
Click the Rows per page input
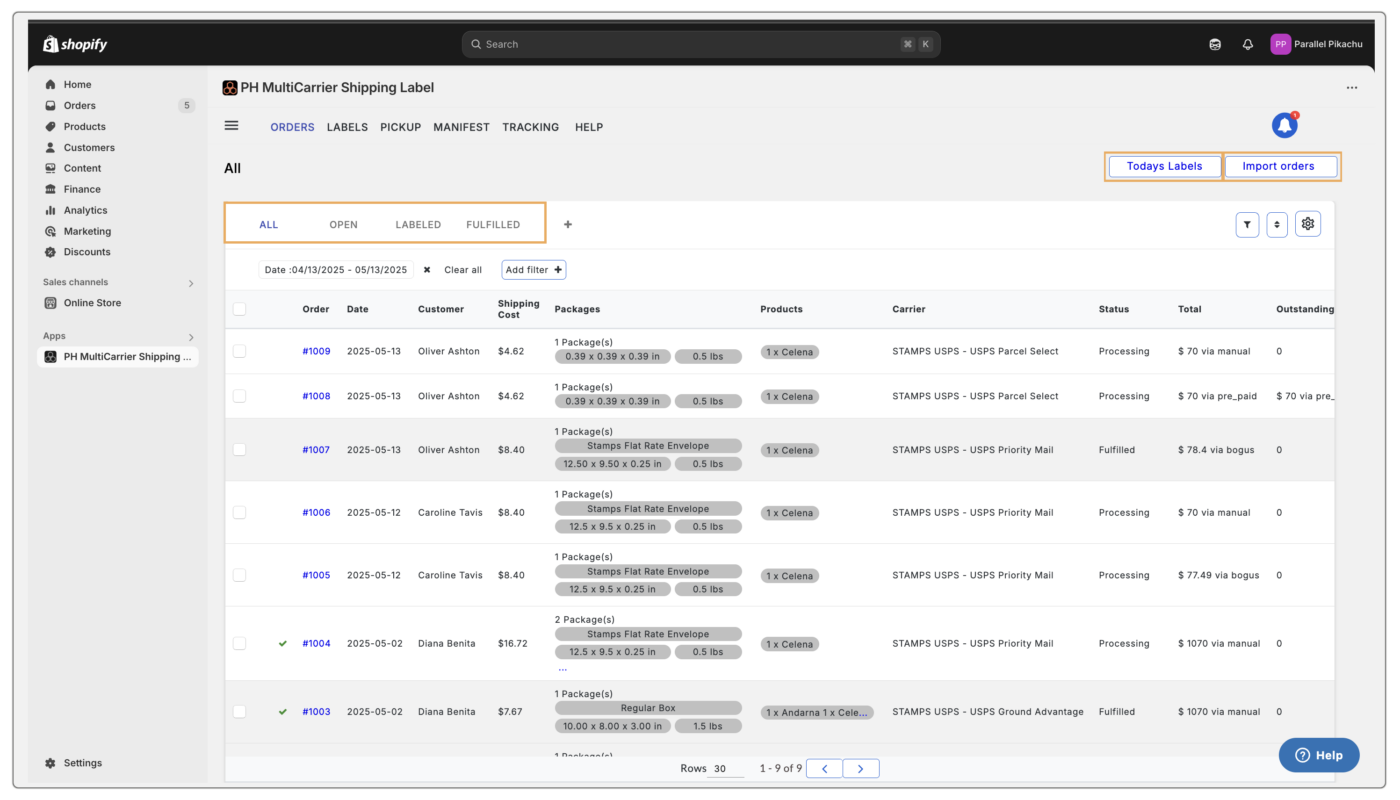click(x=725, y=769)
